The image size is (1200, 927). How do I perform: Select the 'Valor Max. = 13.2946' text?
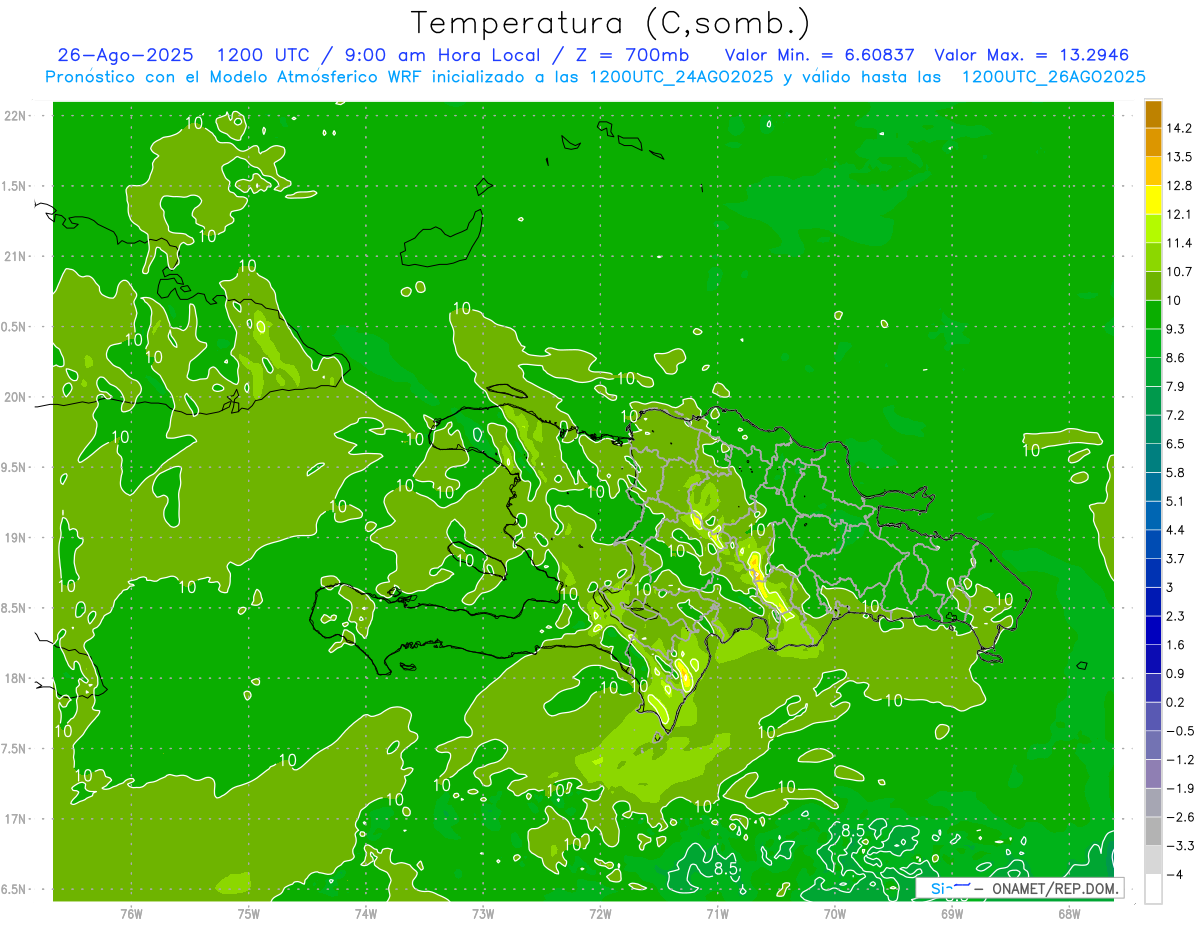[x=1030, y=55]
